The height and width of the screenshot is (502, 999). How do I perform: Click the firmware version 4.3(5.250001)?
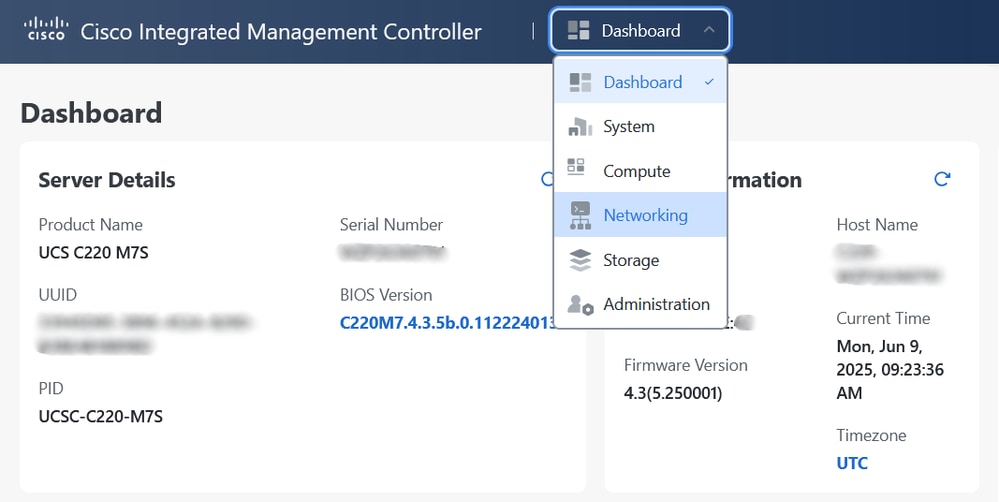(x=673, y=393)
